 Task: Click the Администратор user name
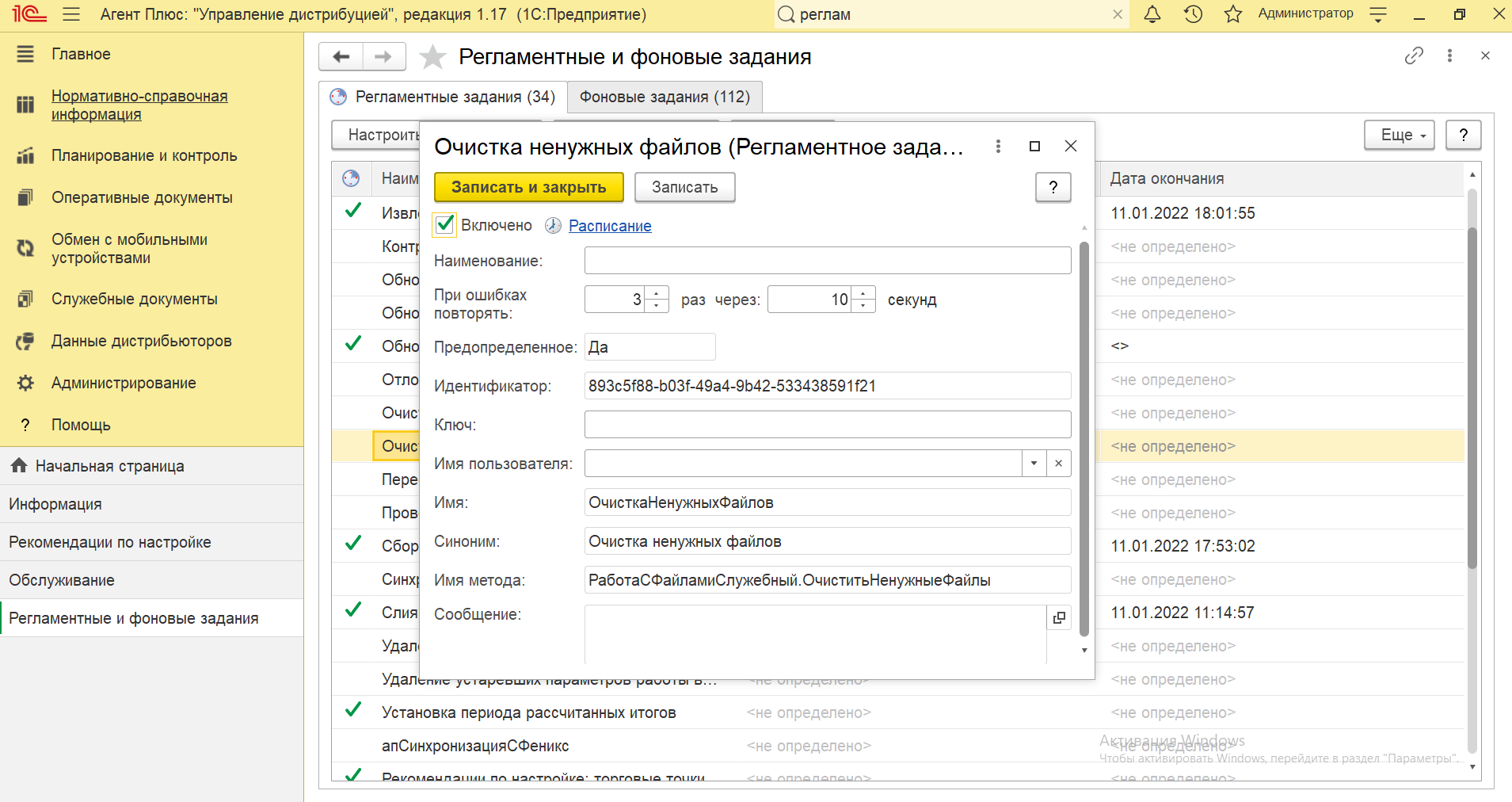pyautogui.click(x=1305, y=13)
